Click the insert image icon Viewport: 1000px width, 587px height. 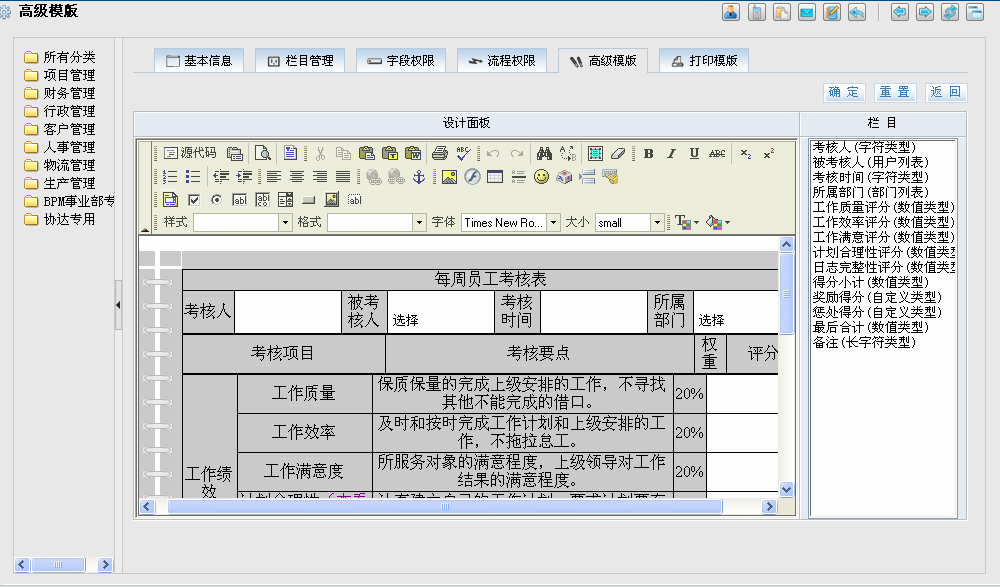point(449,177)
